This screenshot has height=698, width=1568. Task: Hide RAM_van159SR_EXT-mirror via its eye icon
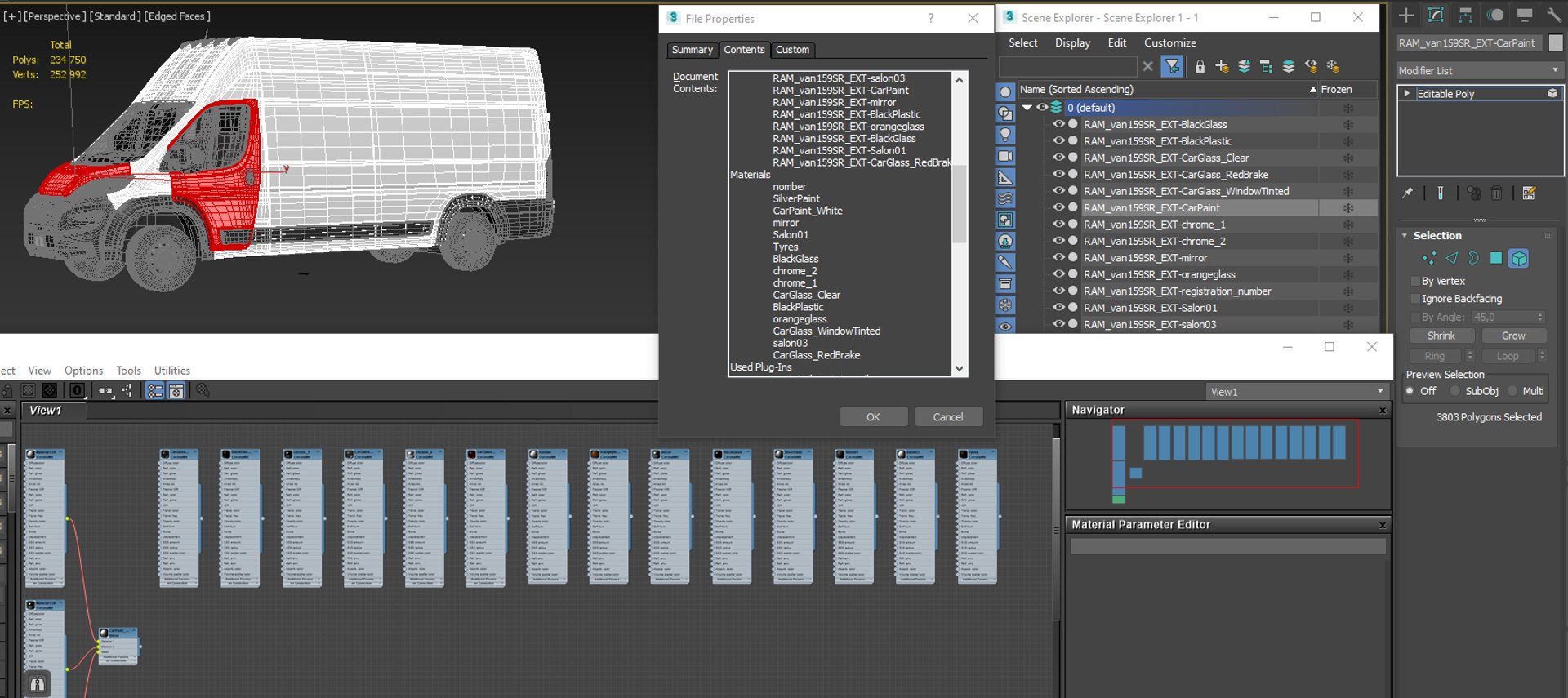[x=1058, y=258]
